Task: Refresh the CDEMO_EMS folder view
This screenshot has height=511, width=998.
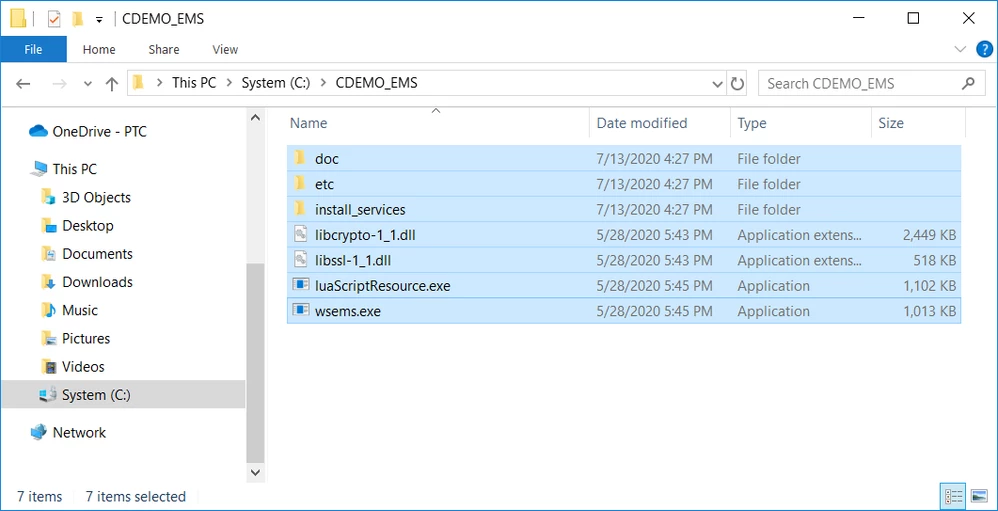Action: click(x=738, y=84)
